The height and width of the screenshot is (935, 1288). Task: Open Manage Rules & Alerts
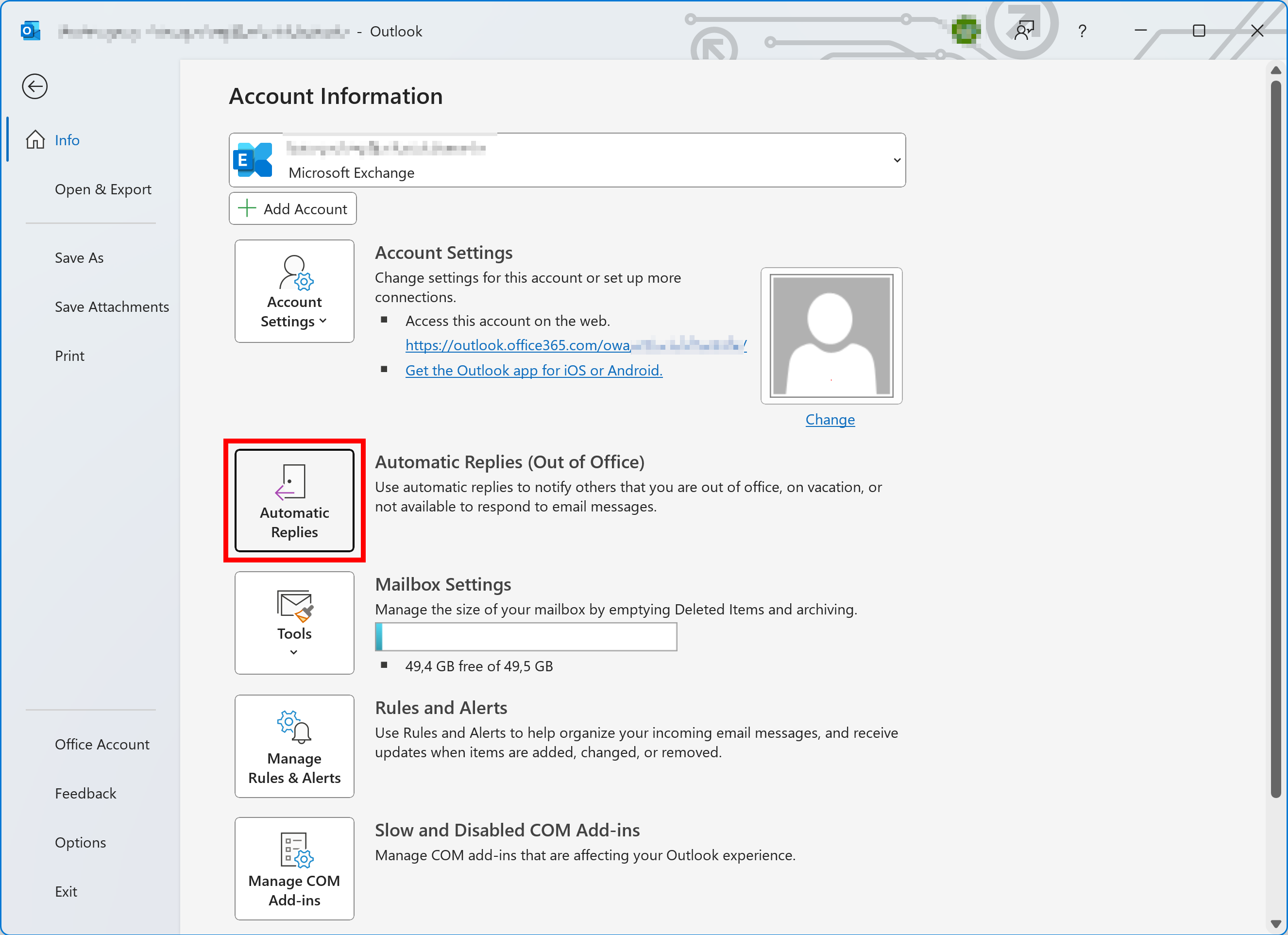[294, 746]
